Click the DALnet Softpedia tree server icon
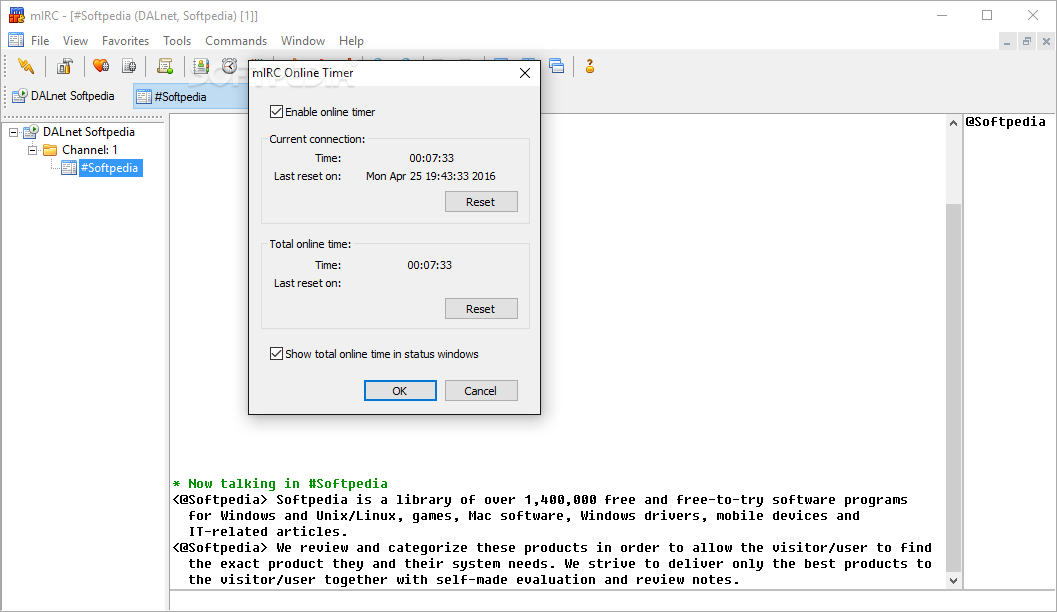Screen dimensions: 1057x612 (x=31, y=132)
